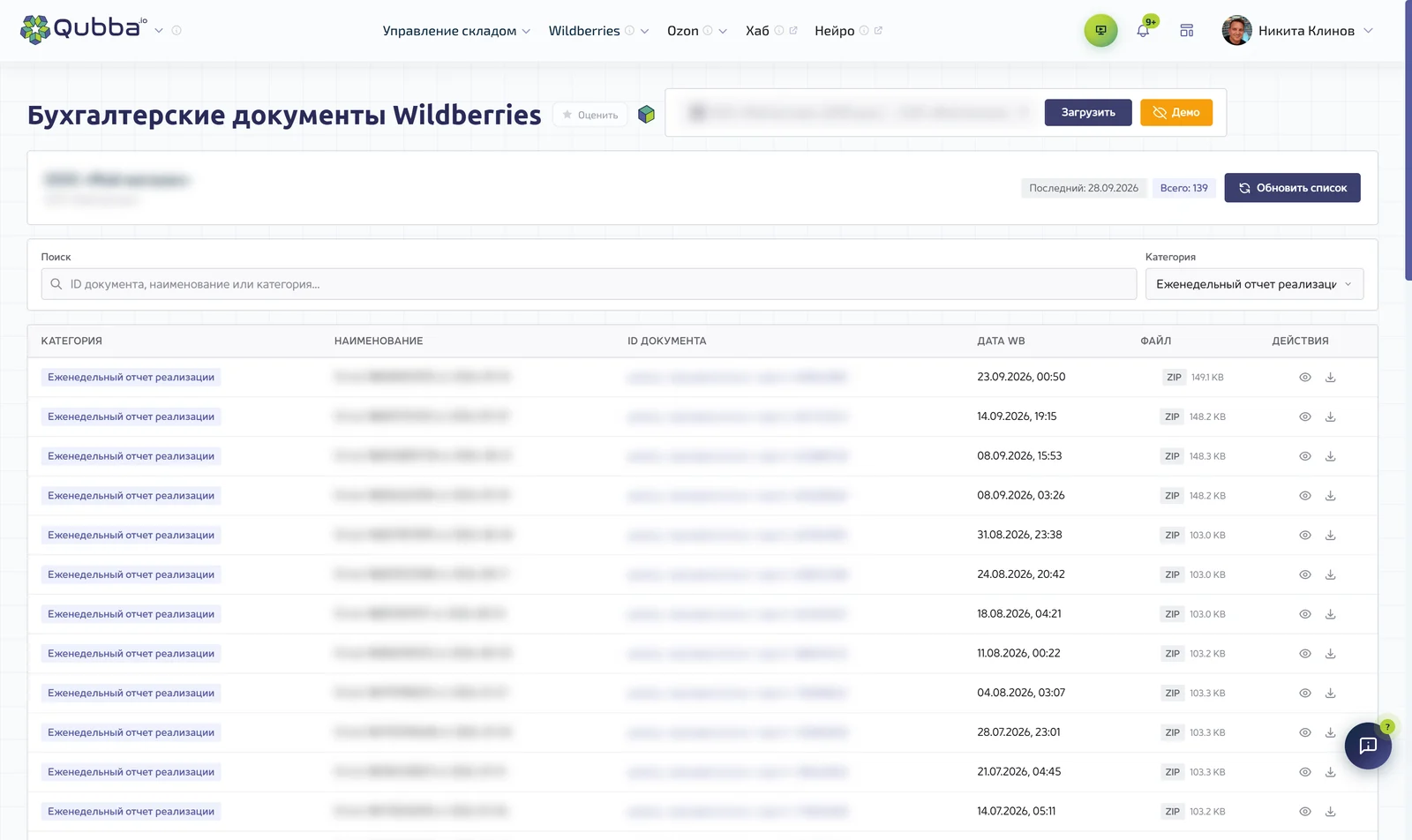The width and height of the screenshot is (1412, 840).
Task: Show the 04.08.2026 document using eye icon
Action: pos(1304,694)
